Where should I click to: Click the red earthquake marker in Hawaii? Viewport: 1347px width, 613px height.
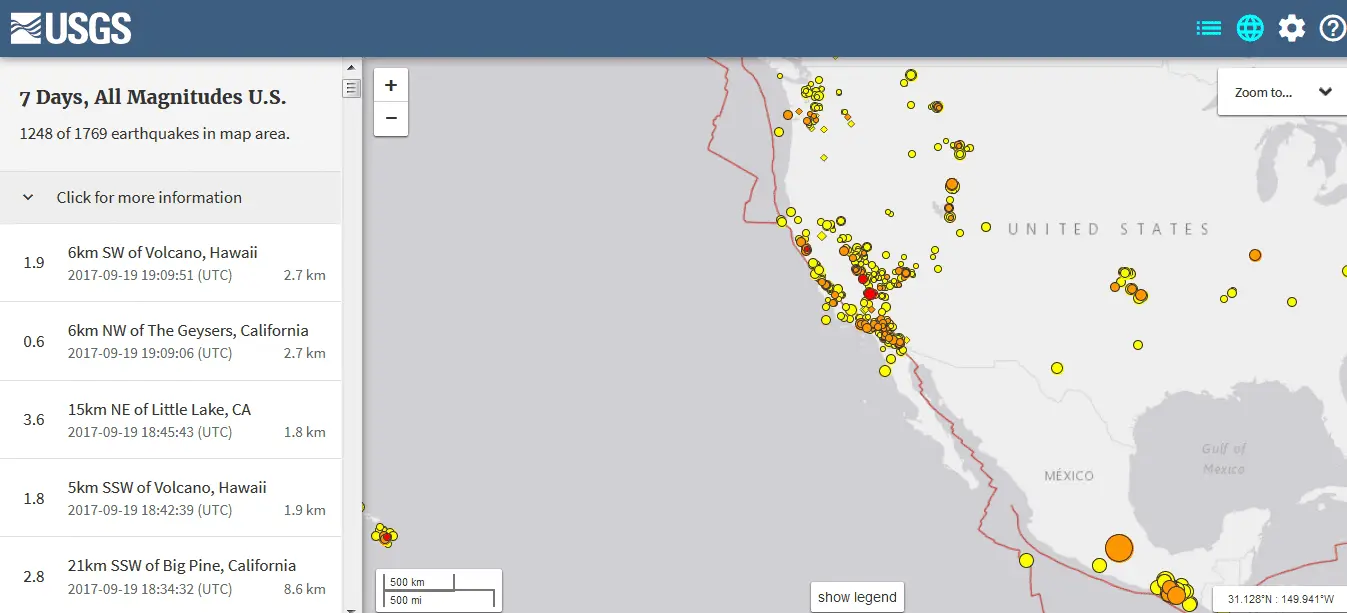(x=386, y=537)
